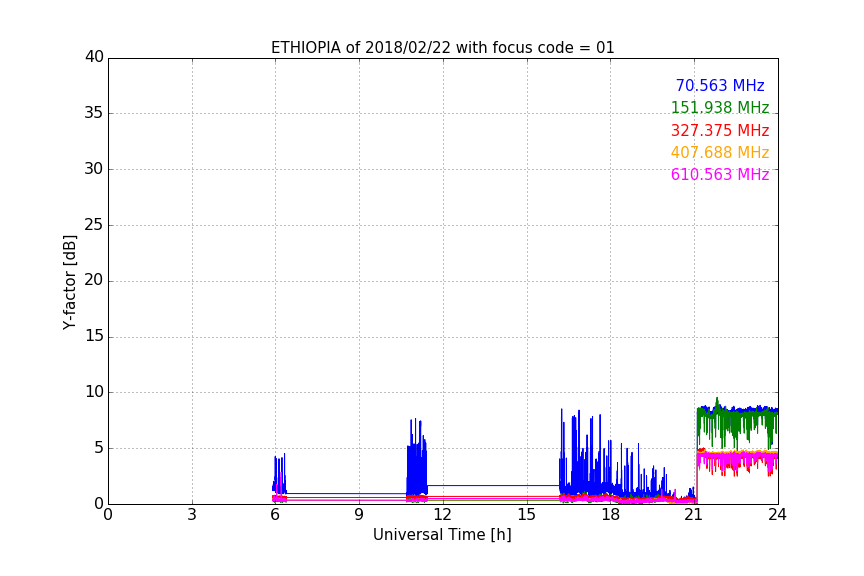Image resolution: width=864 pixels, height=576 pixels.
Task: Select the blue 70.563 MHz legend label
Action: (720, 85)
